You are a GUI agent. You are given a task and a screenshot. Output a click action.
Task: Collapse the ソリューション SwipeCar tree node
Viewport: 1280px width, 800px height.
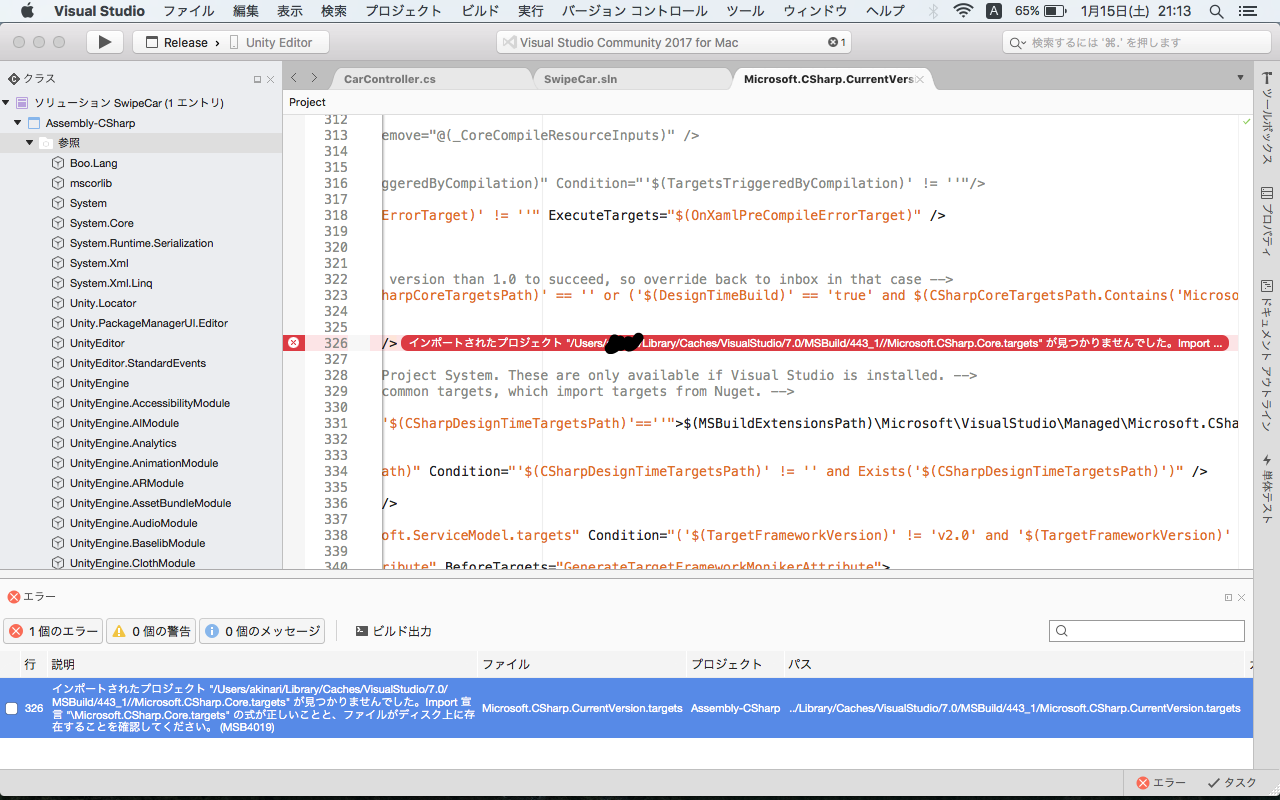(x=6, y=102)
